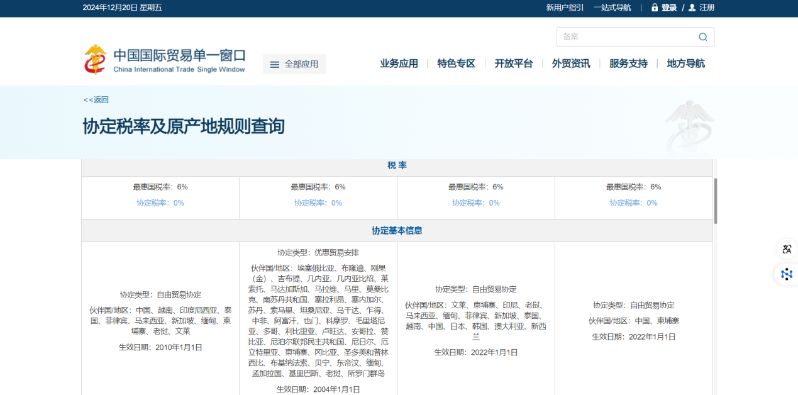
Task: Click the 登录 link
Action: coord(669,8)
